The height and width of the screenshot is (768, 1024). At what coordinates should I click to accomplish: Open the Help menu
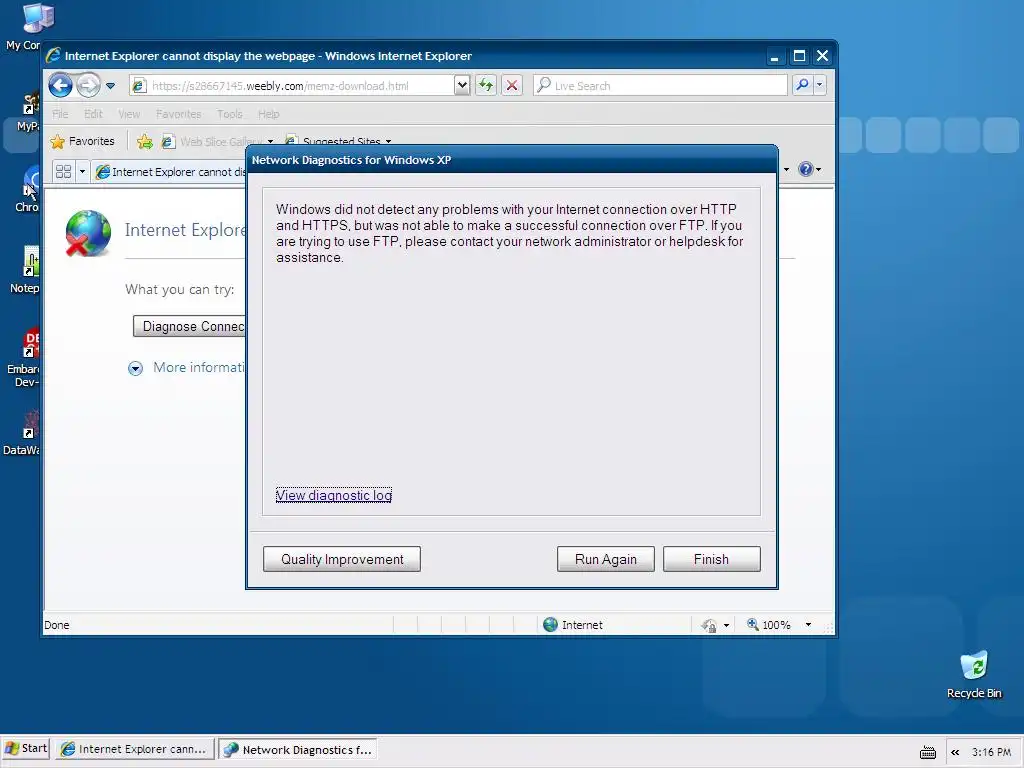click(x=268, y=114)
